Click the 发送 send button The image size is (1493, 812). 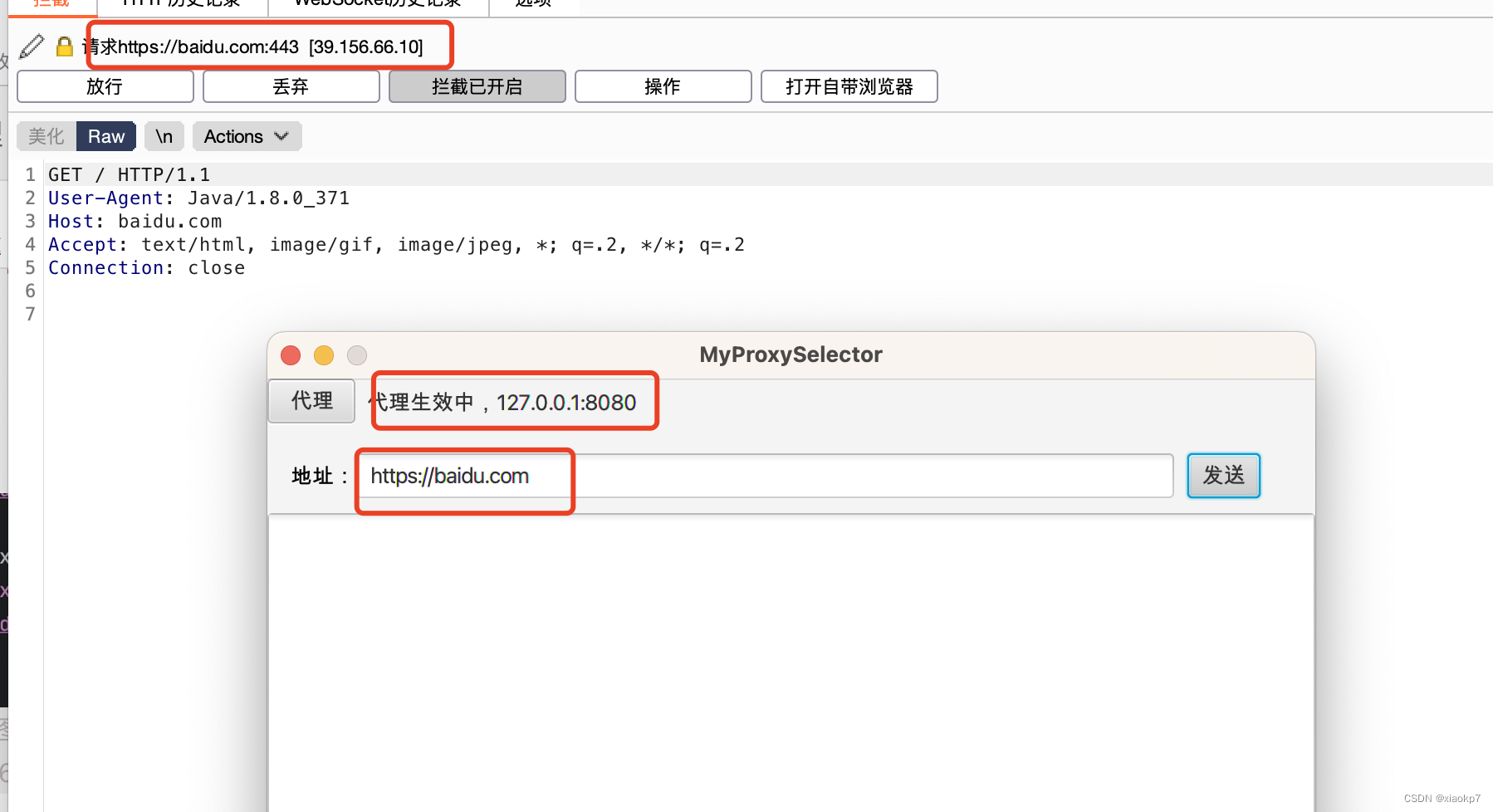click(x=1223, y=476)
